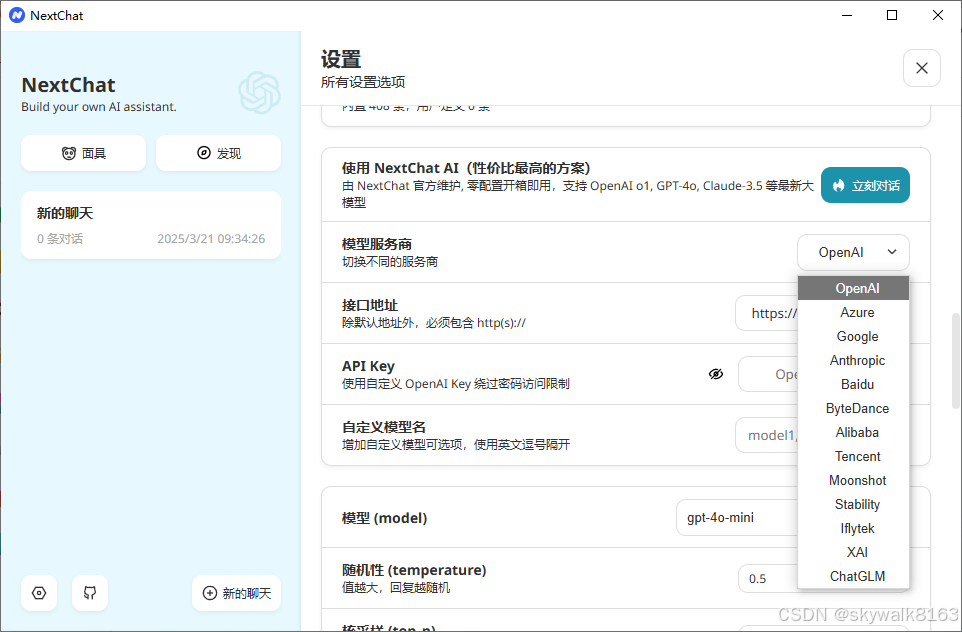The height and width of the screenshot is (632, 962).
Task: Open the 面具 masks button
Action: (83, 153)
